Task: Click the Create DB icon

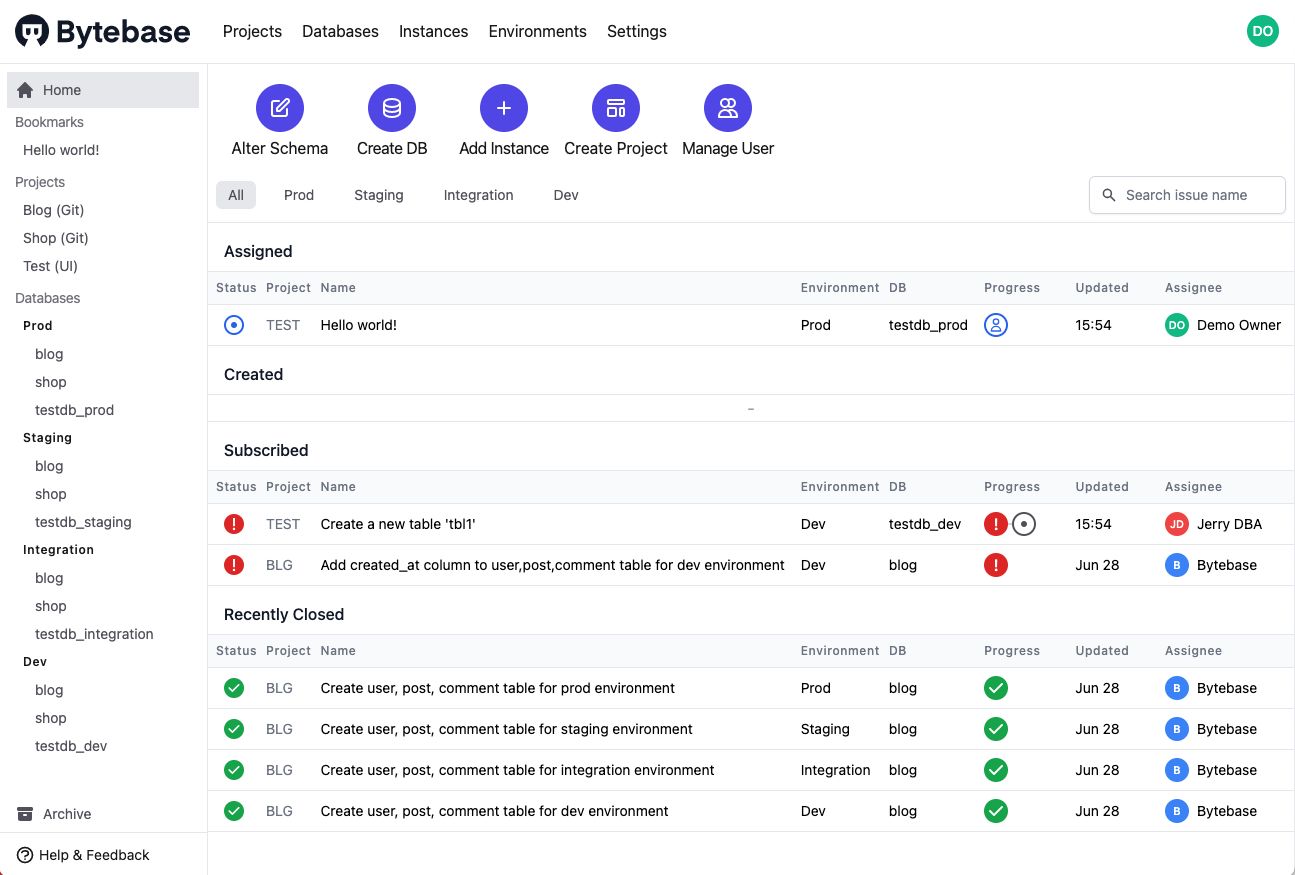Action: tap(391, 107)
